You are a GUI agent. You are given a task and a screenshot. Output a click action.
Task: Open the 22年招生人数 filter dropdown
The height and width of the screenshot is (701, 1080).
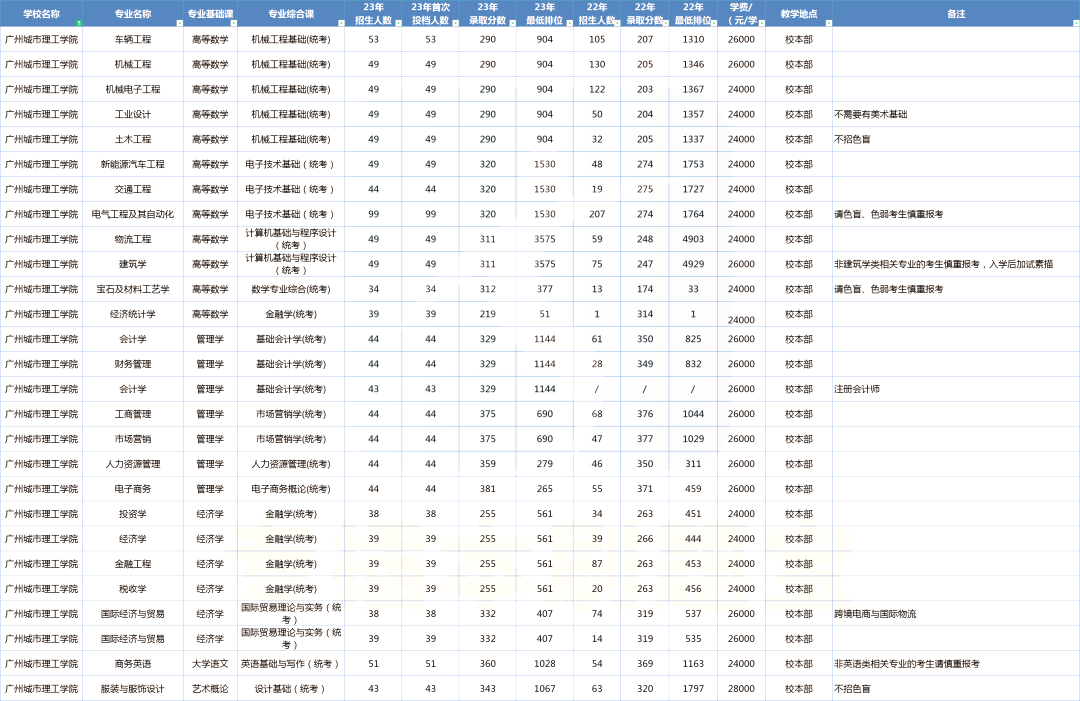click(617, 23)
